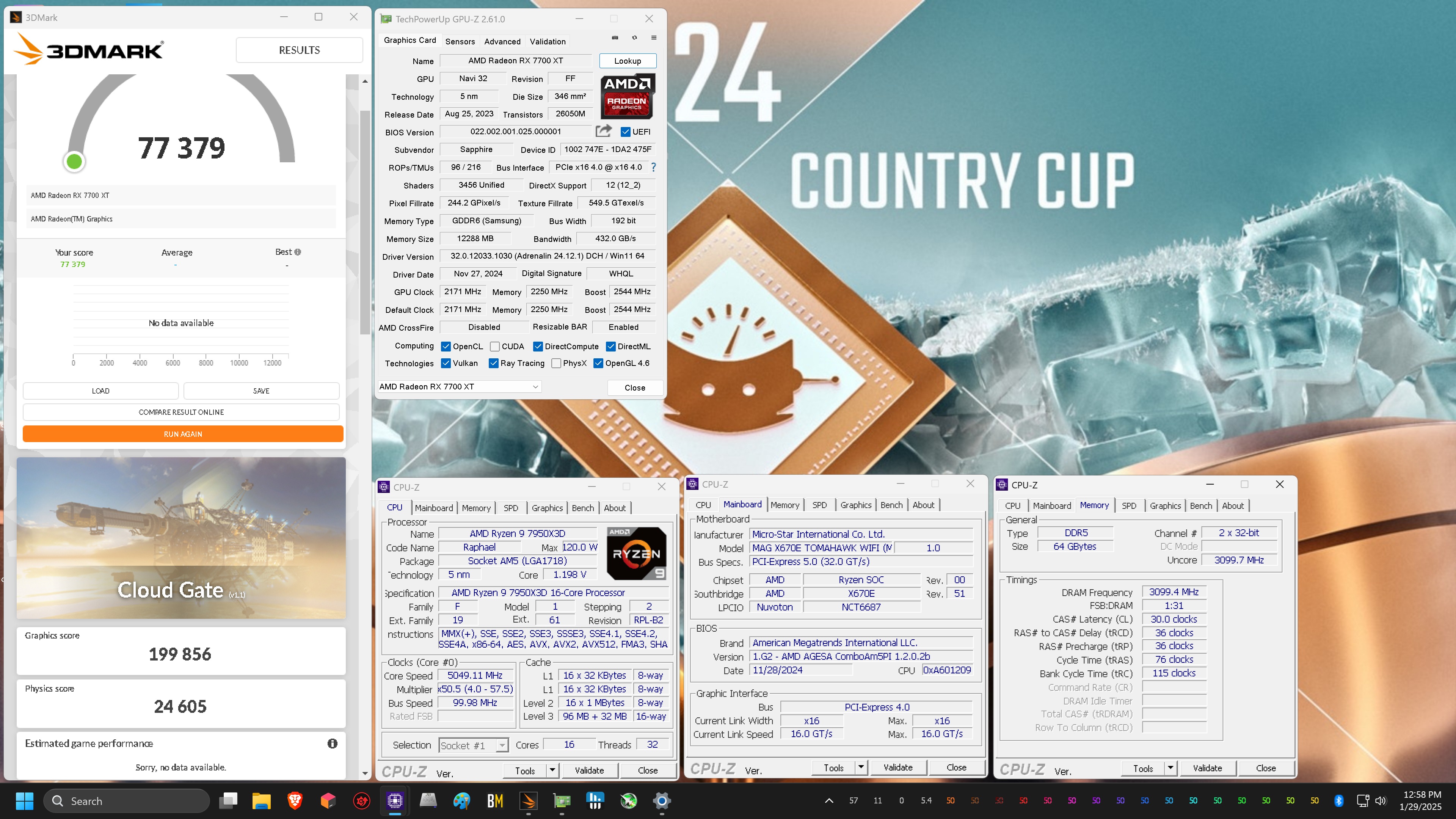Toggle the CUDA checkbox
This screenshot has width=1456, height=819.
tap(494, 347)
